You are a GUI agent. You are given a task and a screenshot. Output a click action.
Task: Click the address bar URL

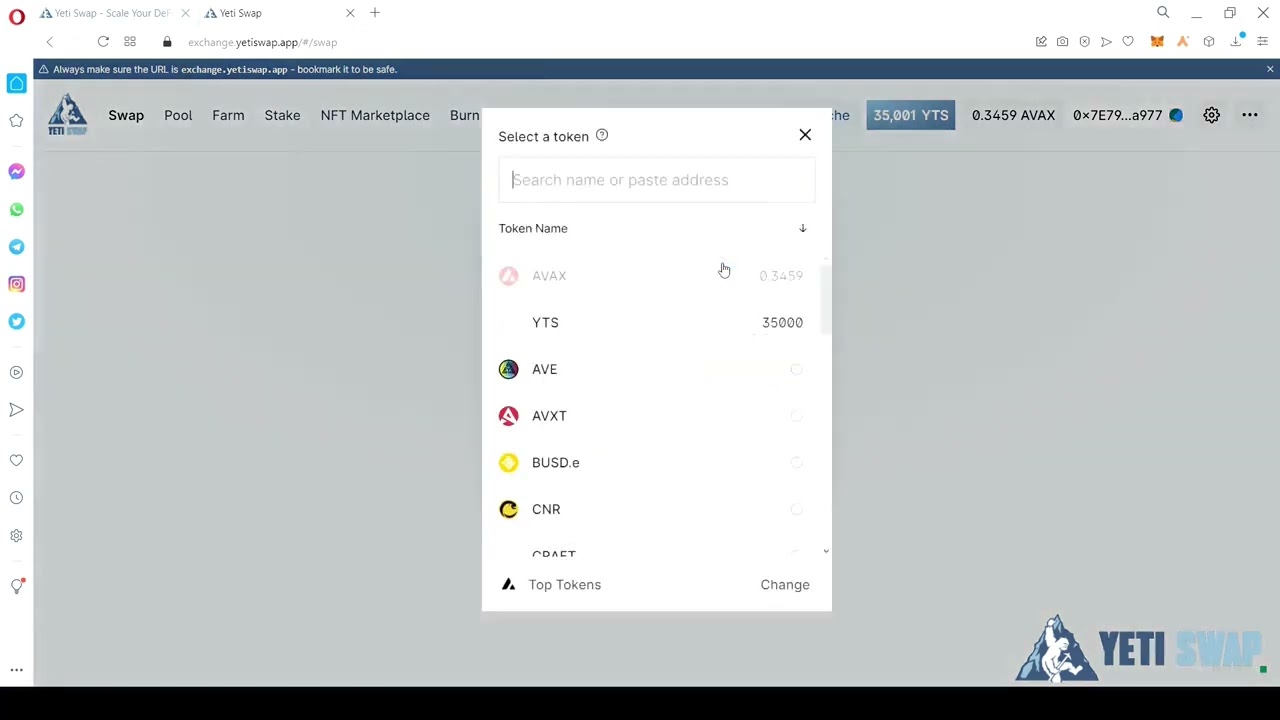262,42
